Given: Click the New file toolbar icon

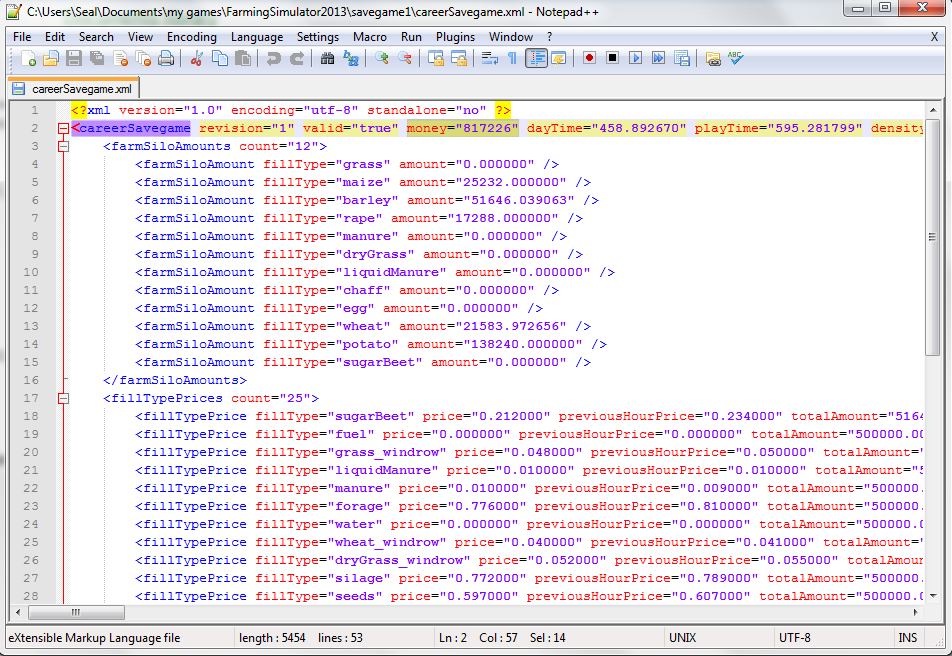Looking at the screenshot, I should coord(28,58).
